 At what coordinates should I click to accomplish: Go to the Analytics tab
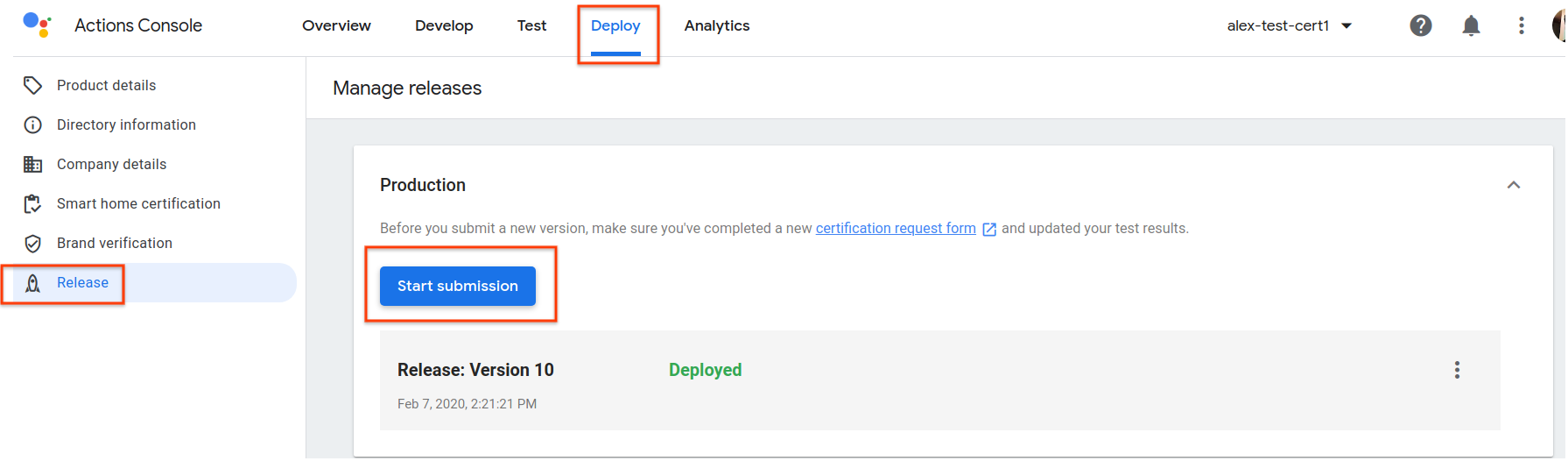click(716, 25)
